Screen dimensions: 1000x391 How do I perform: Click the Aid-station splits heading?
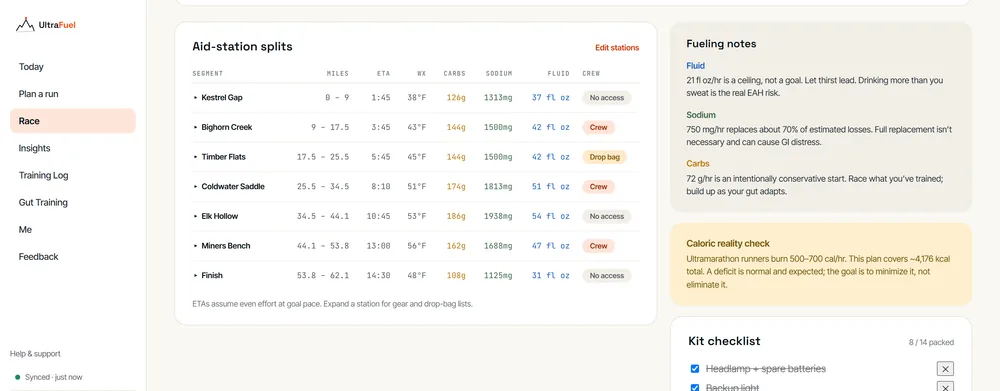pyautogui.click(x=242, y=47)
